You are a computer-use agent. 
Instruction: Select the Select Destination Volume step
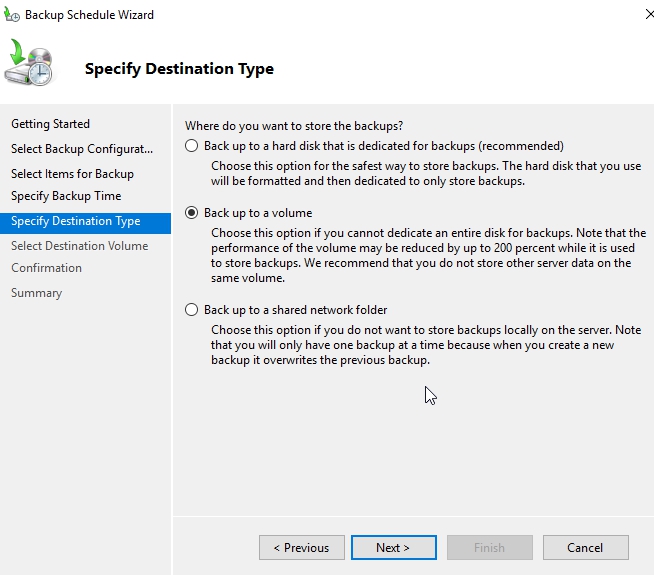click(x=79, y=246)
